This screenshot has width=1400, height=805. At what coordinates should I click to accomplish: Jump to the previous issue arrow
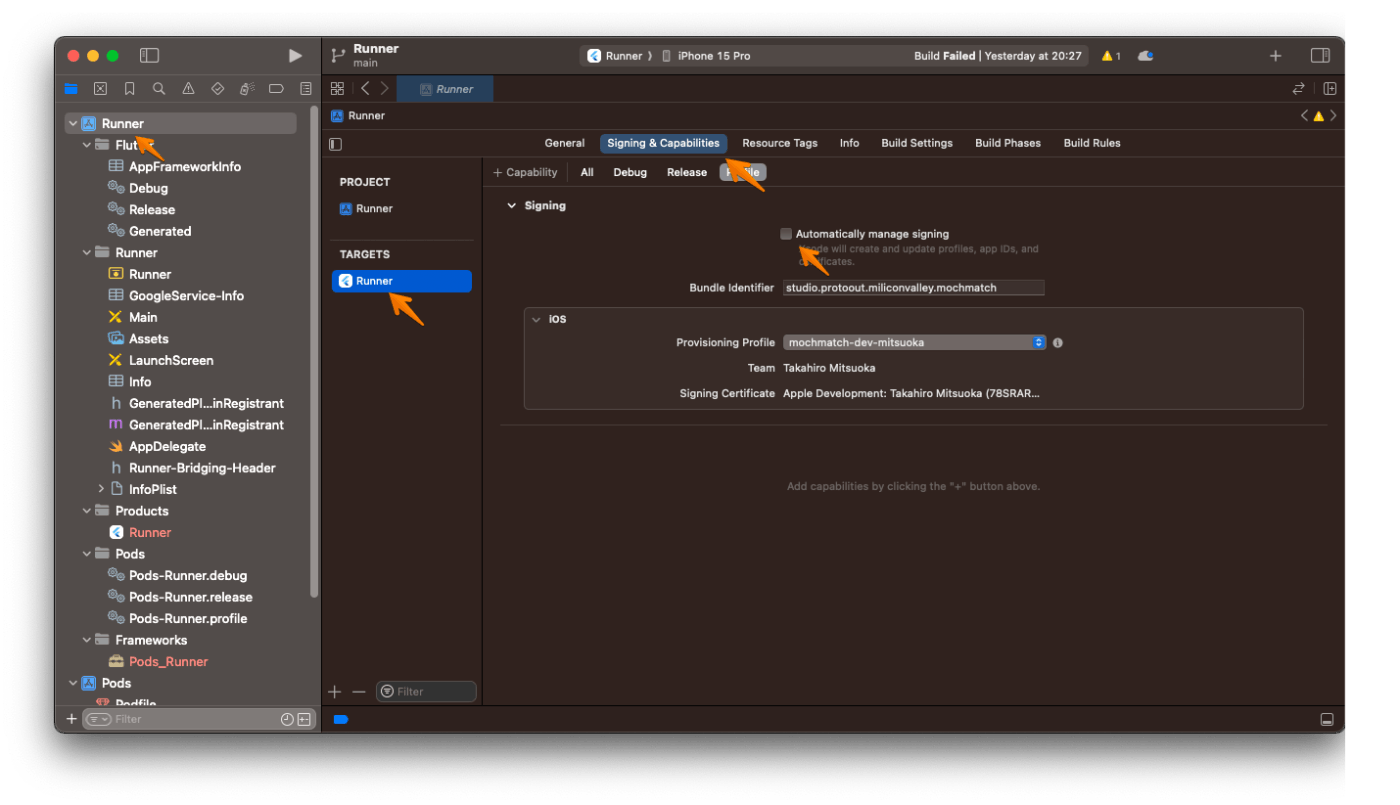[x=1304, y=116]
